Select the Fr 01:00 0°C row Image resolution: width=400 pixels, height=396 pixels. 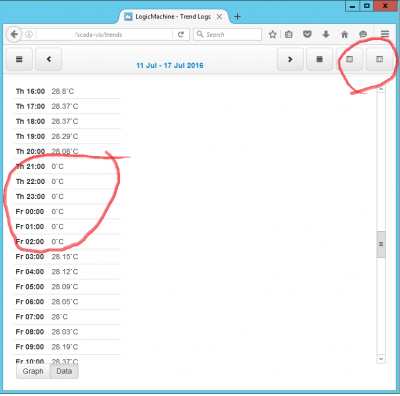[67, 227]
